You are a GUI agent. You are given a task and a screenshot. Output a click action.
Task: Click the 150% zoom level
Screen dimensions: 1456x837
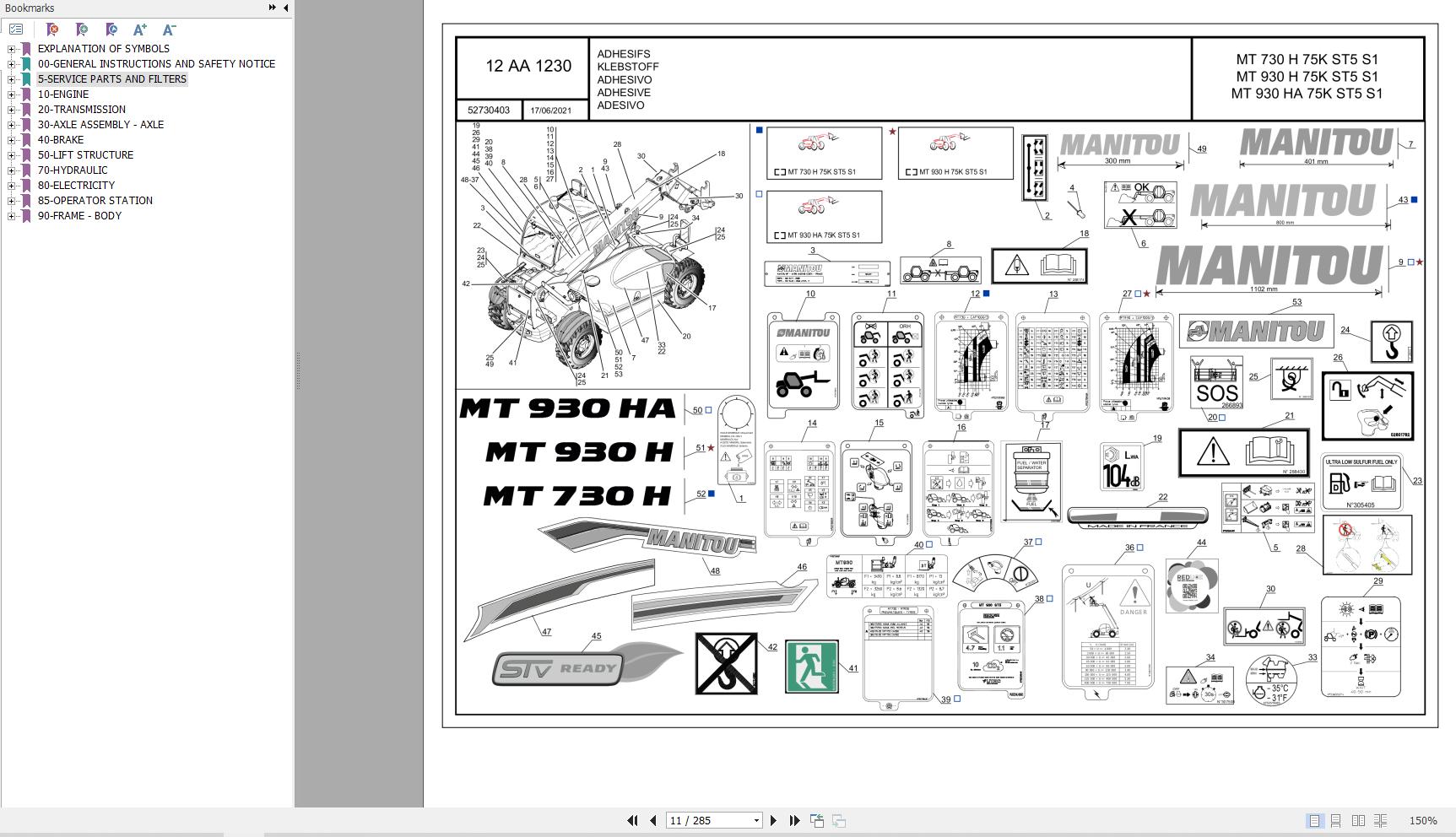[1423, 820]
